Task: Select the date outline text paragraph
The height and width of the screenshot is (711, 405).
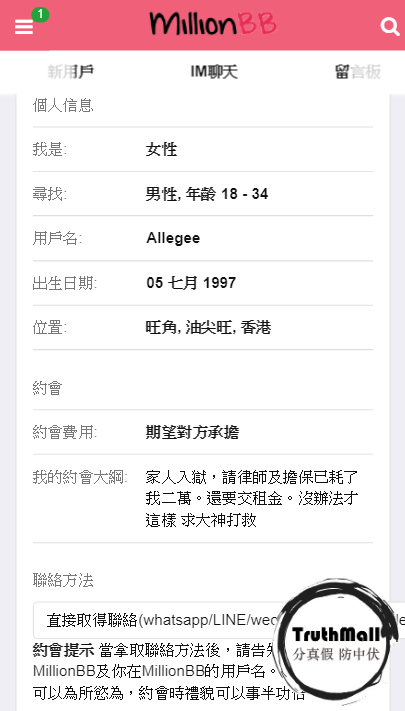Action: (252, 498)
